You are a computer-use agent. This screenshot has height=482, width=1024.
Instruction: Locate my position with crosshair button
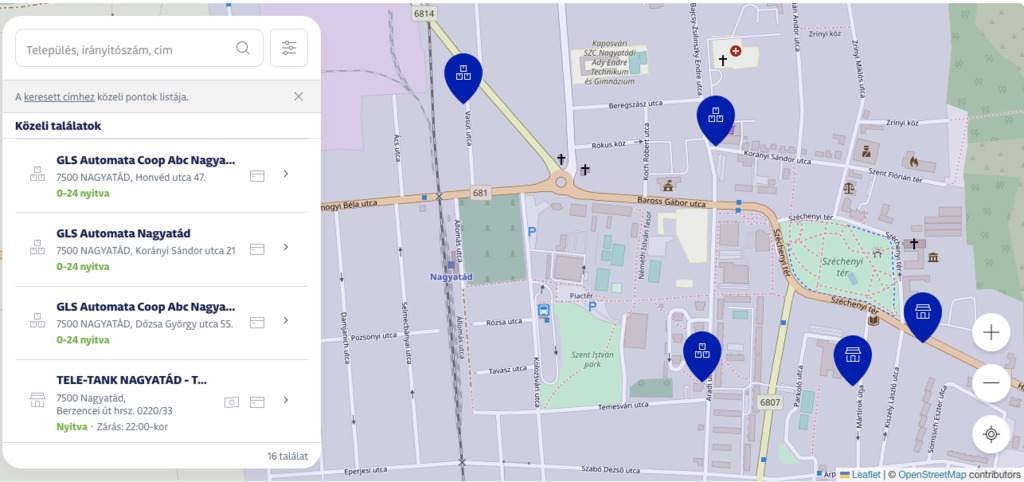click(991, 434)
